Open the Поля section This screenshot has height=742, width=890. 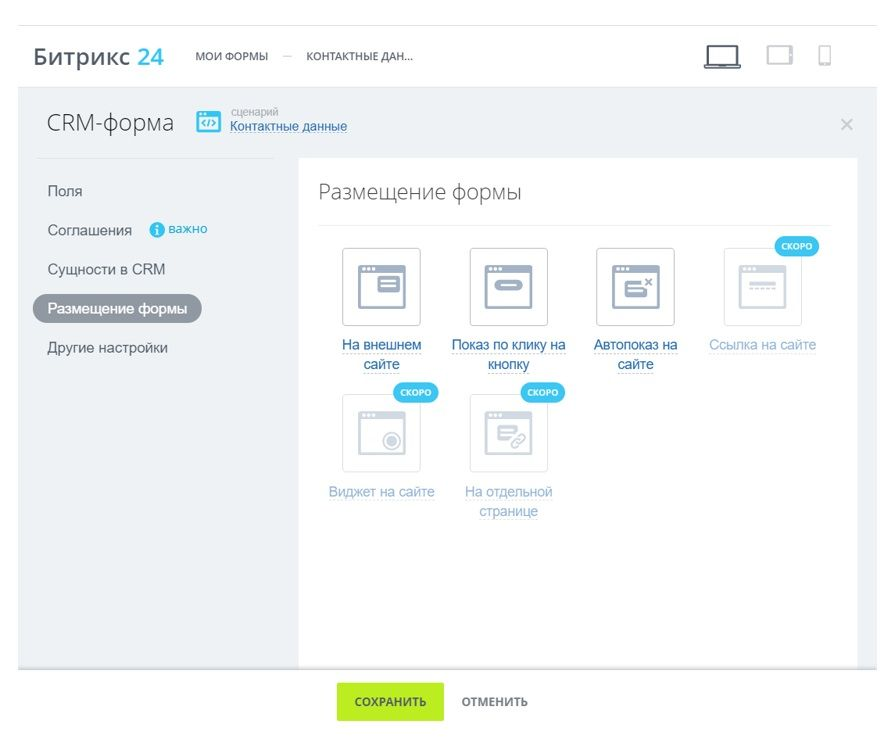point(65,191)
